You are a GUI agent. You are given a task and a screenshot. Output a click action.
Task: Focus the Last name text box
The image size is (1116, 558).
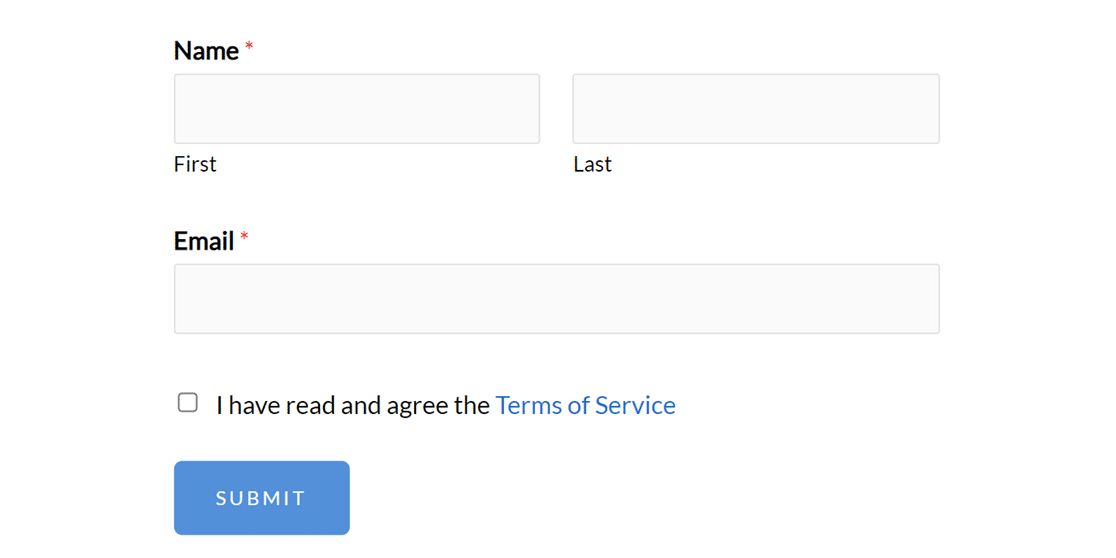click(755, 109)
